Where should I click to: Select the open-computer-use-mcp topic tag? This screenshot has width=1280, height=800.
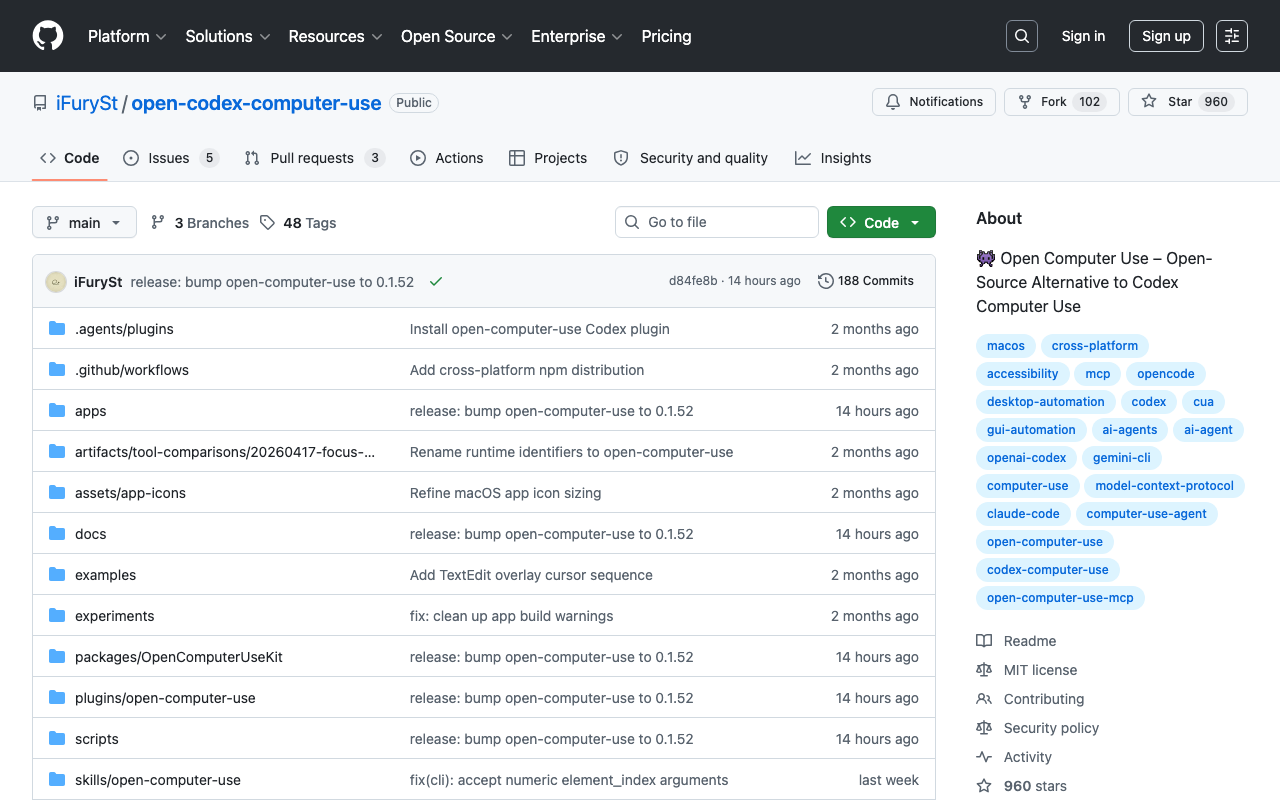[x=1060, y=598]
